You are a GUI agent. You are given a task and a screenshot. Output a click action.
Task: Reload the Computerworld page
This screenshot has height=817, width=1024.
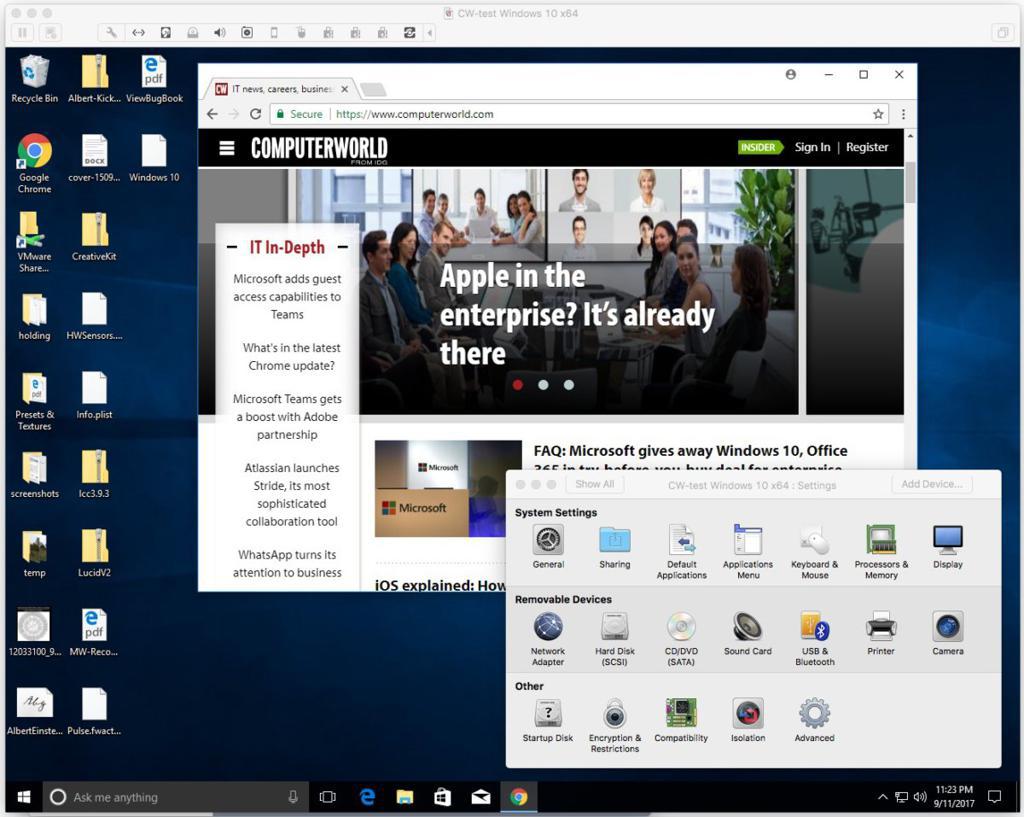click(x=255, y=114)
